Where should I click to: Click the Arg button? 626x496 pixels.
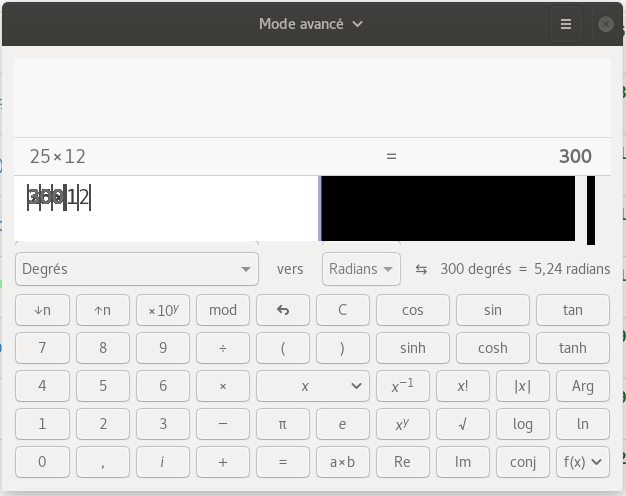tap(583, 386)
